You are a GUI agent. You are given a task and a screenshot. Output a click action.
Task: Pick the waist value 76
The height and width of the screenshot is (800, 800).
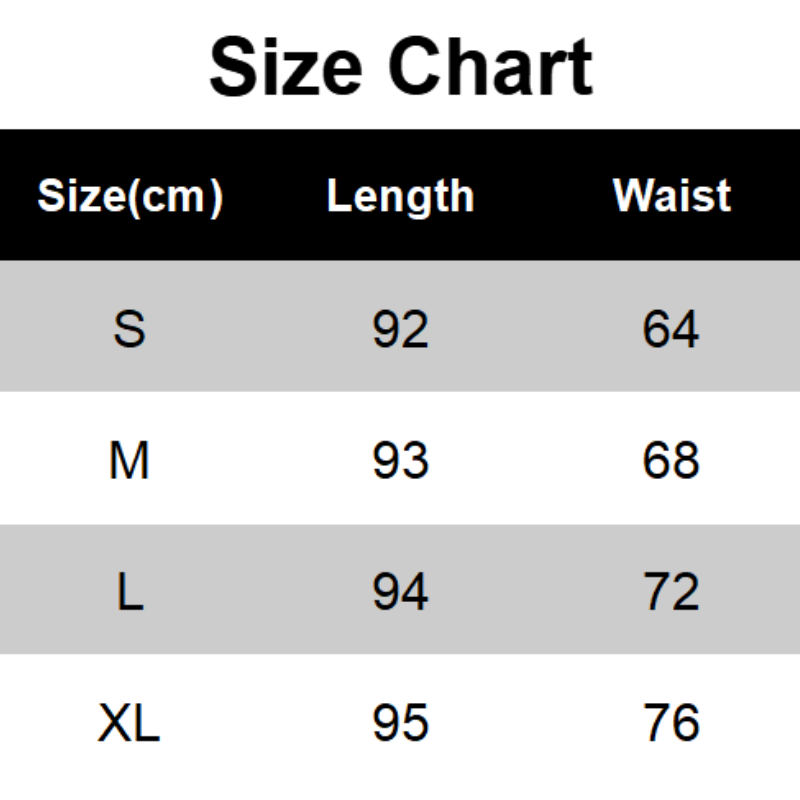point(671,723)
